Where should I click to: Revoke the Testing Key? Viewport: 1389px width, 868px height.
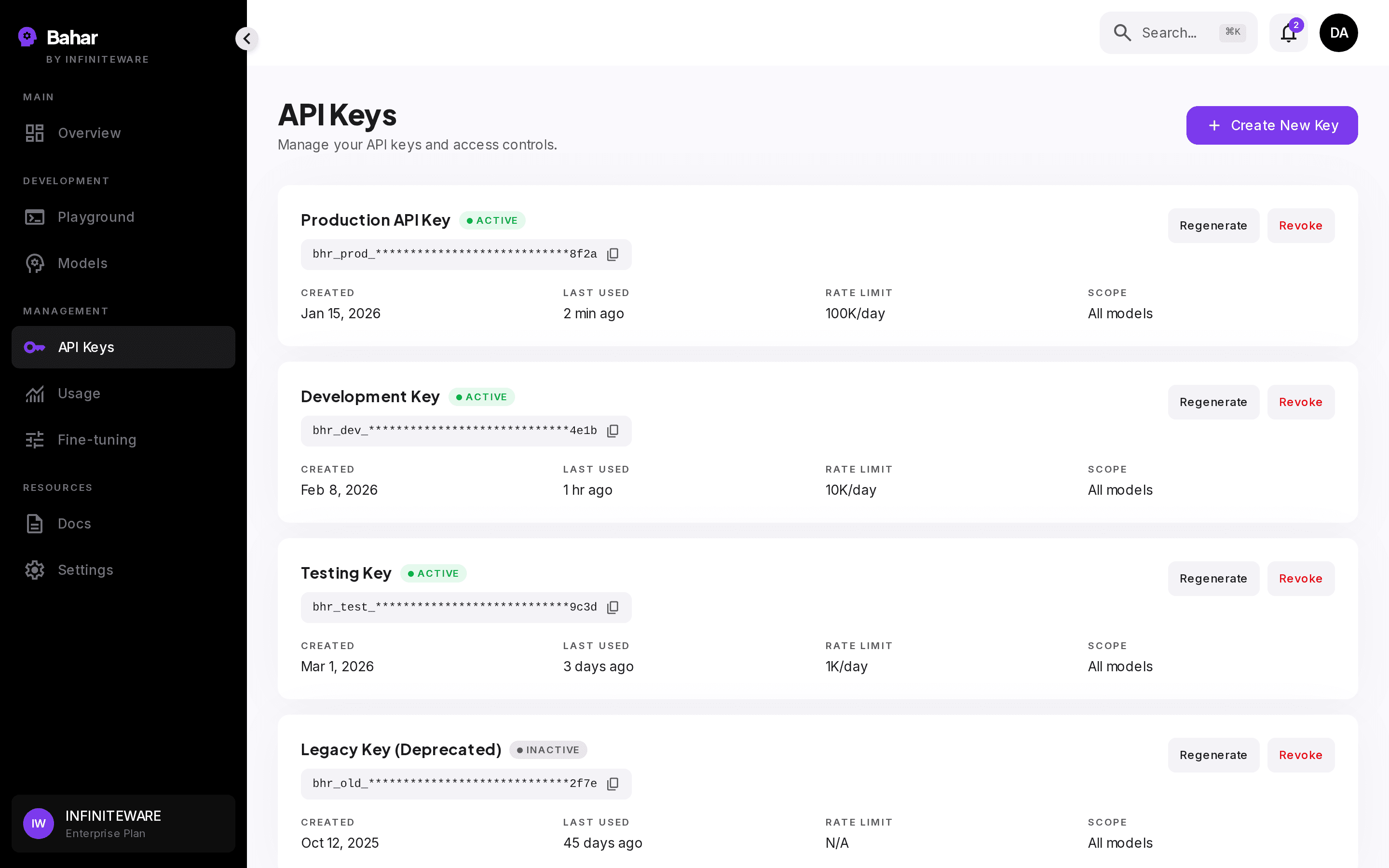[x=1301, y=579]
